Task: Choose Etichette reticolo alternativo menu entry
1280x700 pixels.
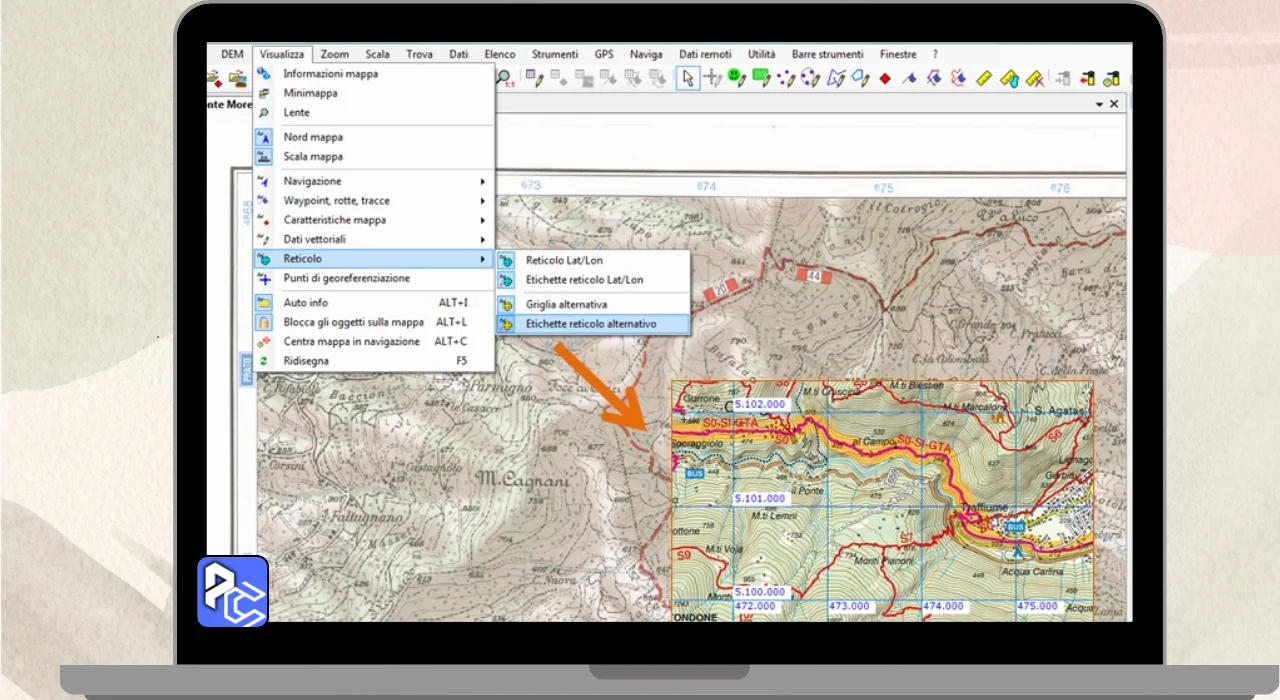Action: [x=590, y=325]
